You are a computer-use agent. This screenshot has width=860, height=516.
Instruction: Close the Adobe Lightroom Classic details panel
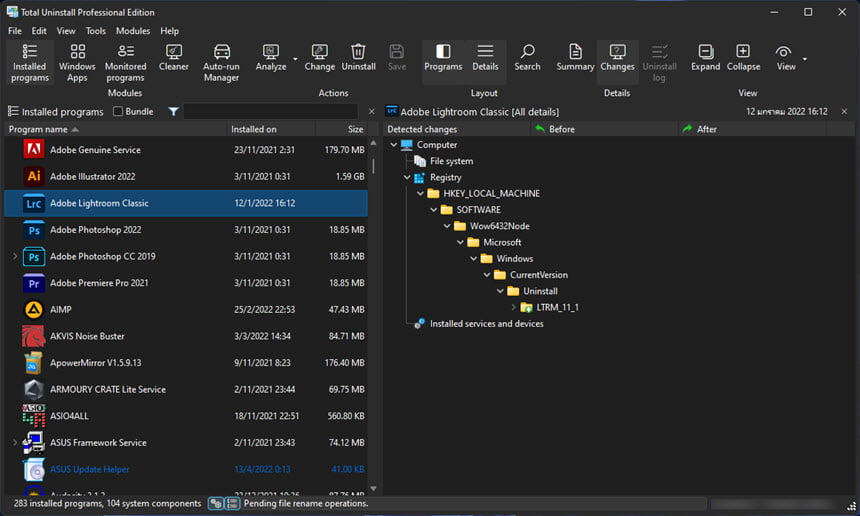pos(845,112)
